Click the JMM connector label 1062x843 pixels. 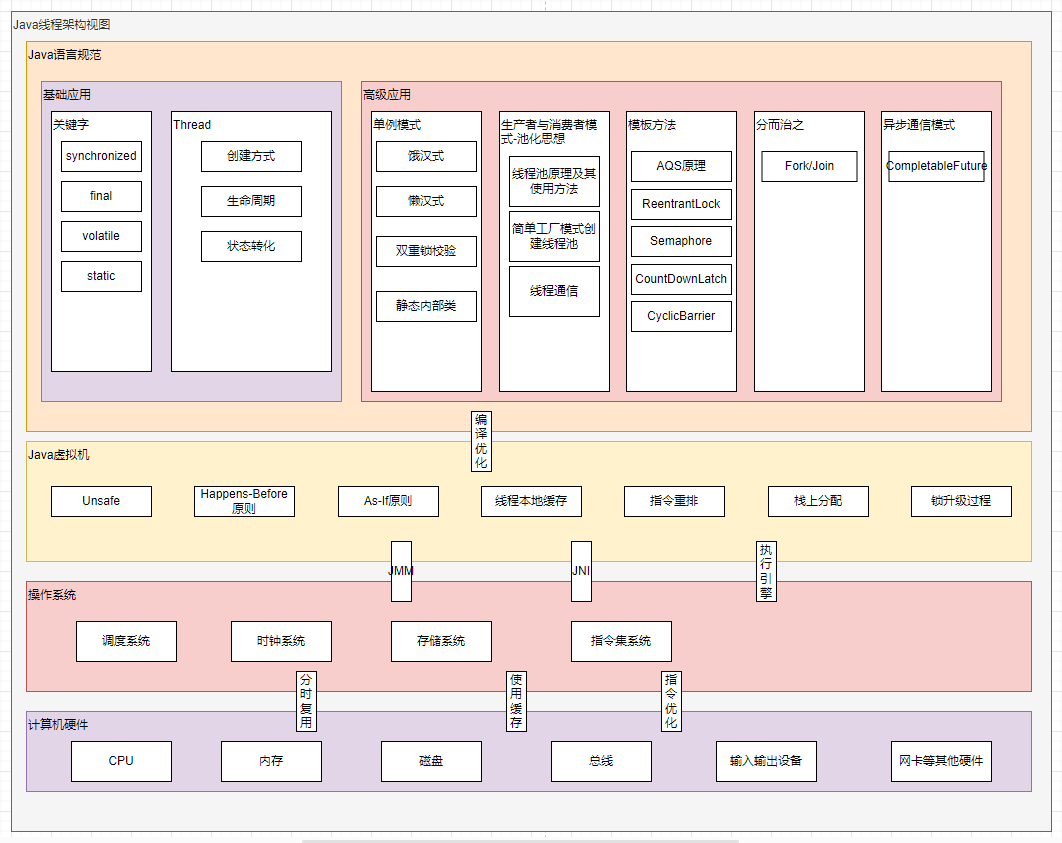coord(401,571)
